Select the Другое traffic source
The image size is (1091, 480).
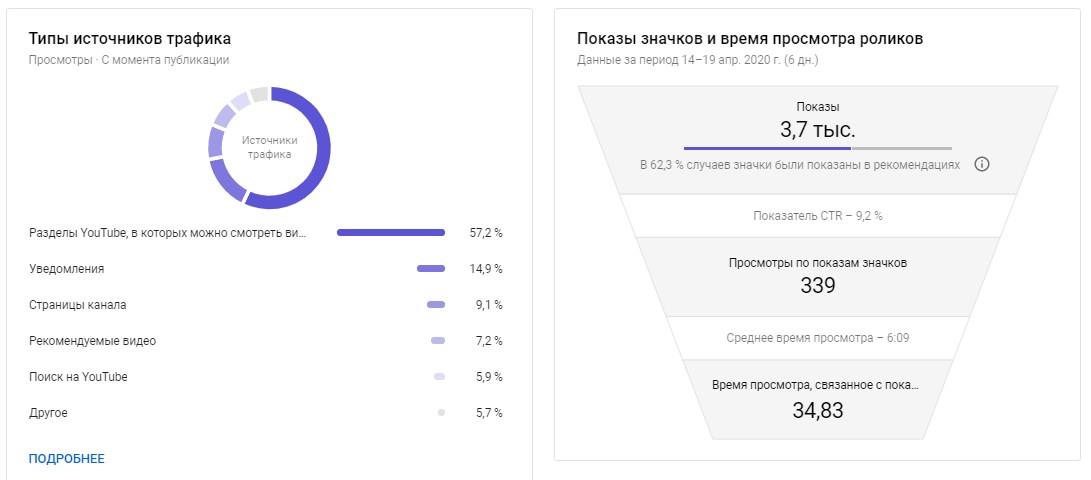(x=49, y=413)
